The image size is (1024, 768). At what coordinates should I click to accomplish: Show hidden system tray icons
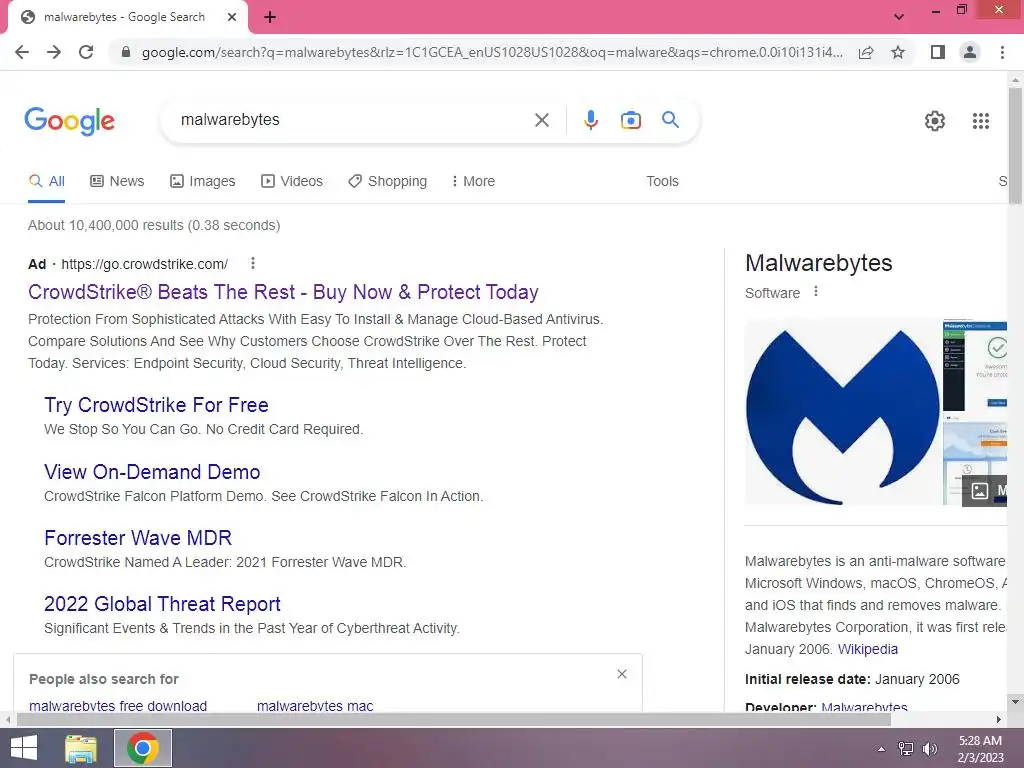point(882,749)
